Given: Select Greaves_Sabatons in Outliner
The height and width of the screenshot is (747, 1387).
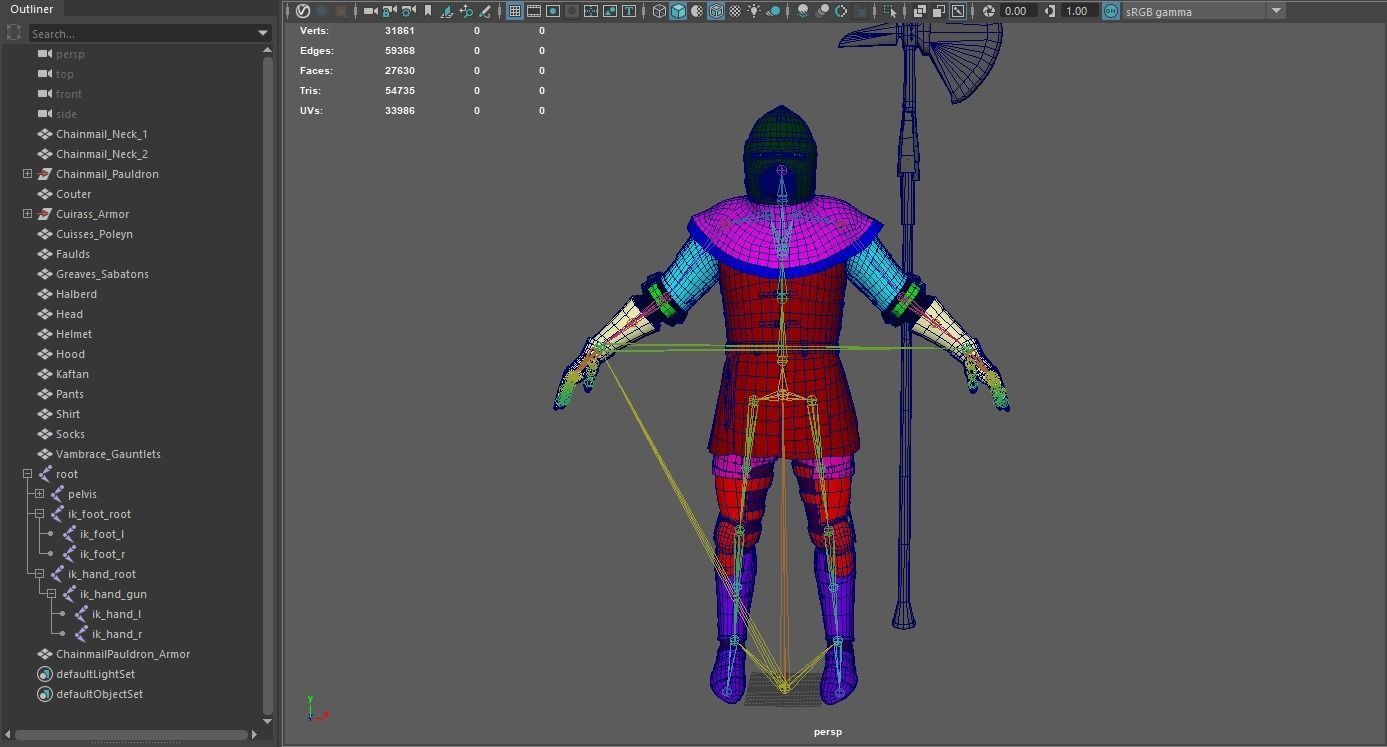Looking at the screenshot, I should pyautogui.click(x=102, y=274).
